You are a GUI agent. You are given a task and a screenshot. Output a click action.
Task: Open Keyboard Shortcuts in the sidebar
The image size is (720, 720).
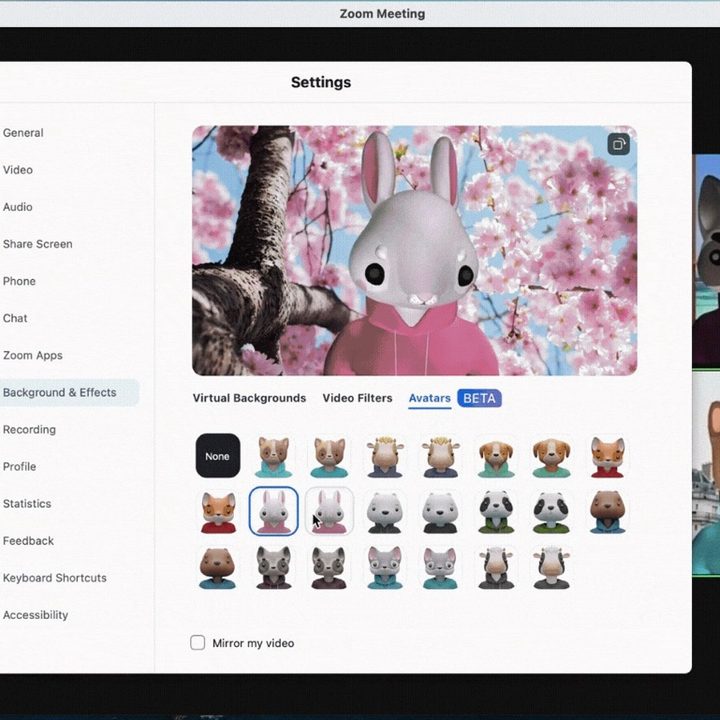[55, 578]
